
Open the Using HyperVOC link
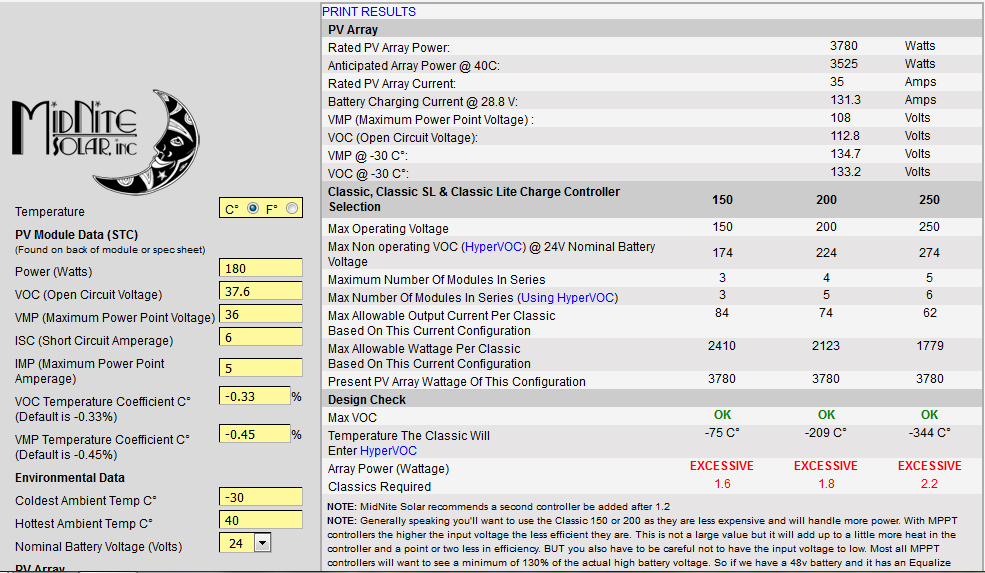coord(568,298)
